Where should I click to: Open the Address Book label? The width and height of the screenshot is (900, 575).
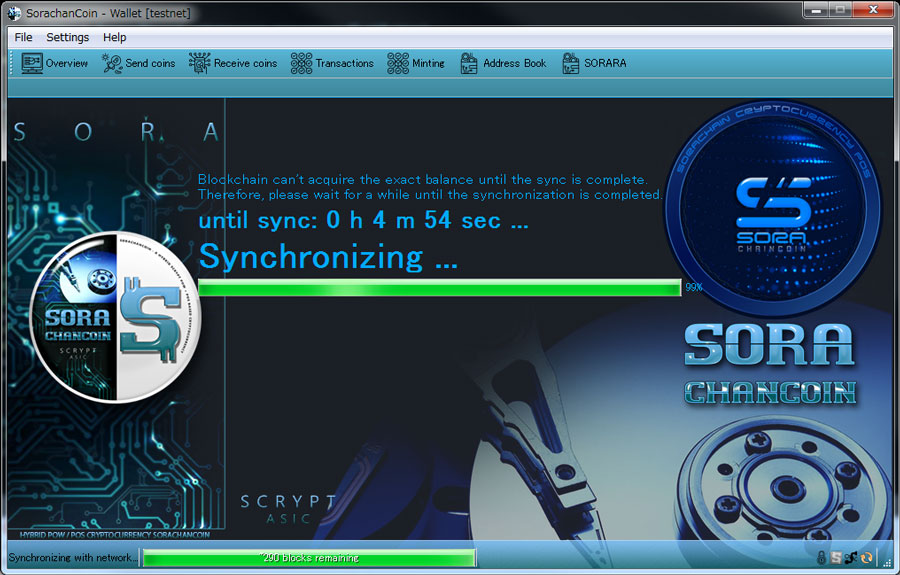(x=514, y=63)
